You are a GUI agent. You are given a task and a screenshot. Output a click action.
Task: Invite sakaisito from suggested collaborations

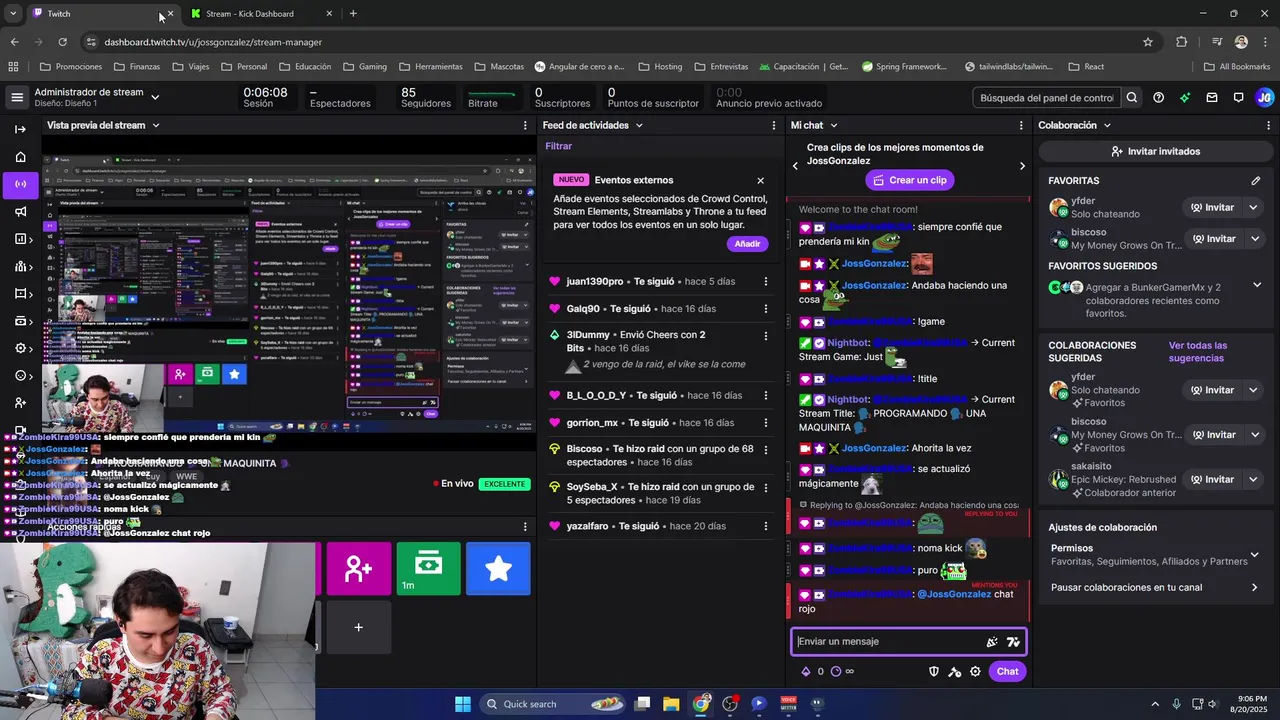pos(1212,480)
